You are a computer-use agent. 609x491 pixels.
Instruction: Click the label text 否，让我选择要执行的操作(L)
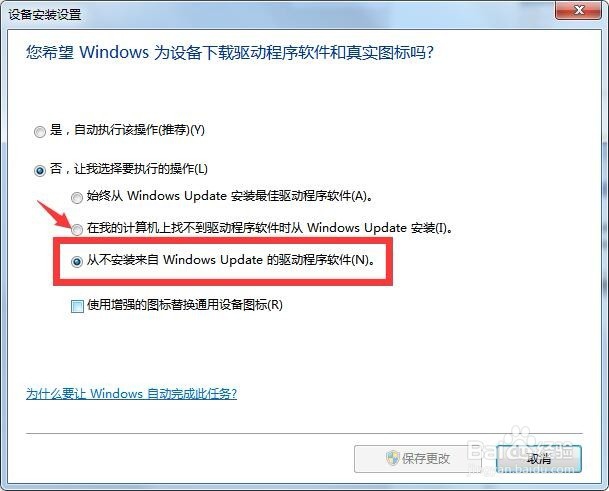pos(129,169)
